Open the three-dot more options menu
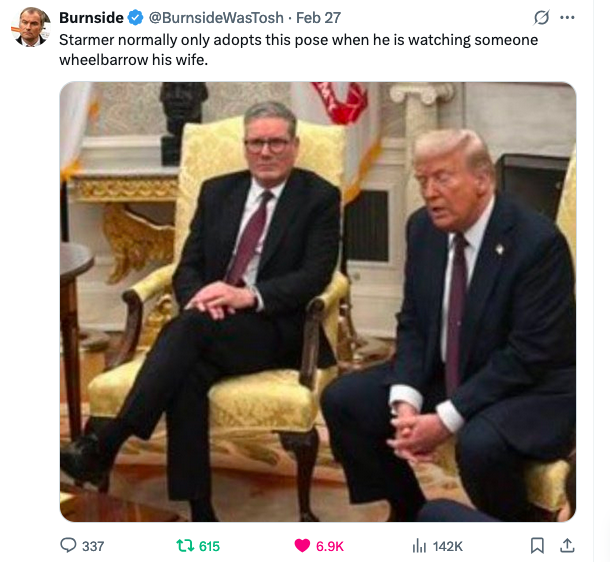The width and height of the screenshot is (610, 562). click(x=567, y=18)
